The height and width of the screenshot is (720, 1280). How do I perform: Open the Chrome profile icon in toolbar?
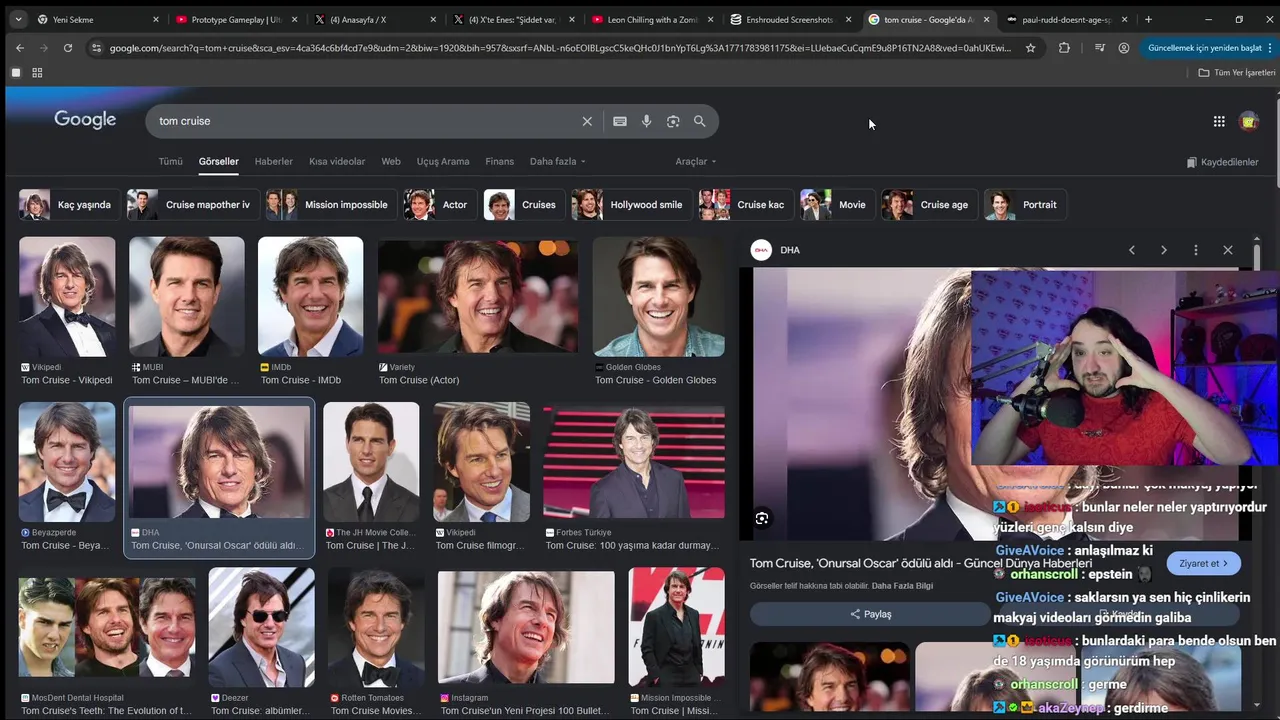[x=1124, y=48]
